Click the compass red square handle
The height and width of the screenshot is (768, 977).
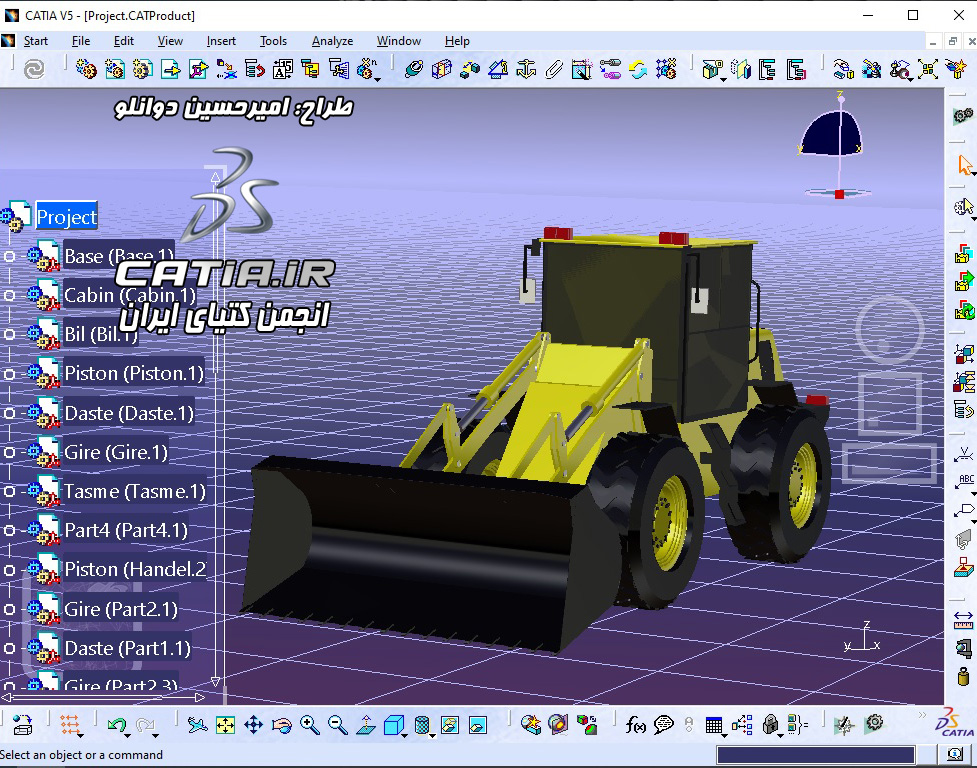pos(839,194)
